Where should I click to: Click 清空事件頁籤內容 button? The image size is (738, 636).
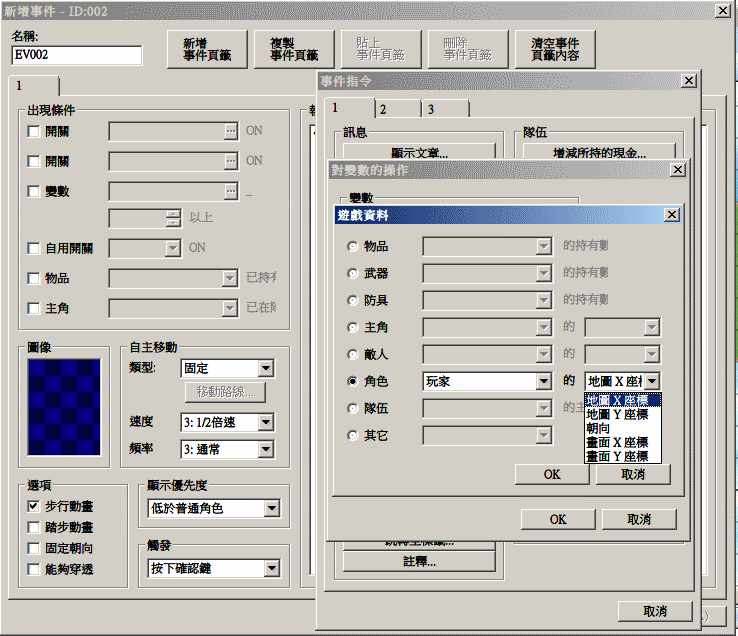pos(555,49)
